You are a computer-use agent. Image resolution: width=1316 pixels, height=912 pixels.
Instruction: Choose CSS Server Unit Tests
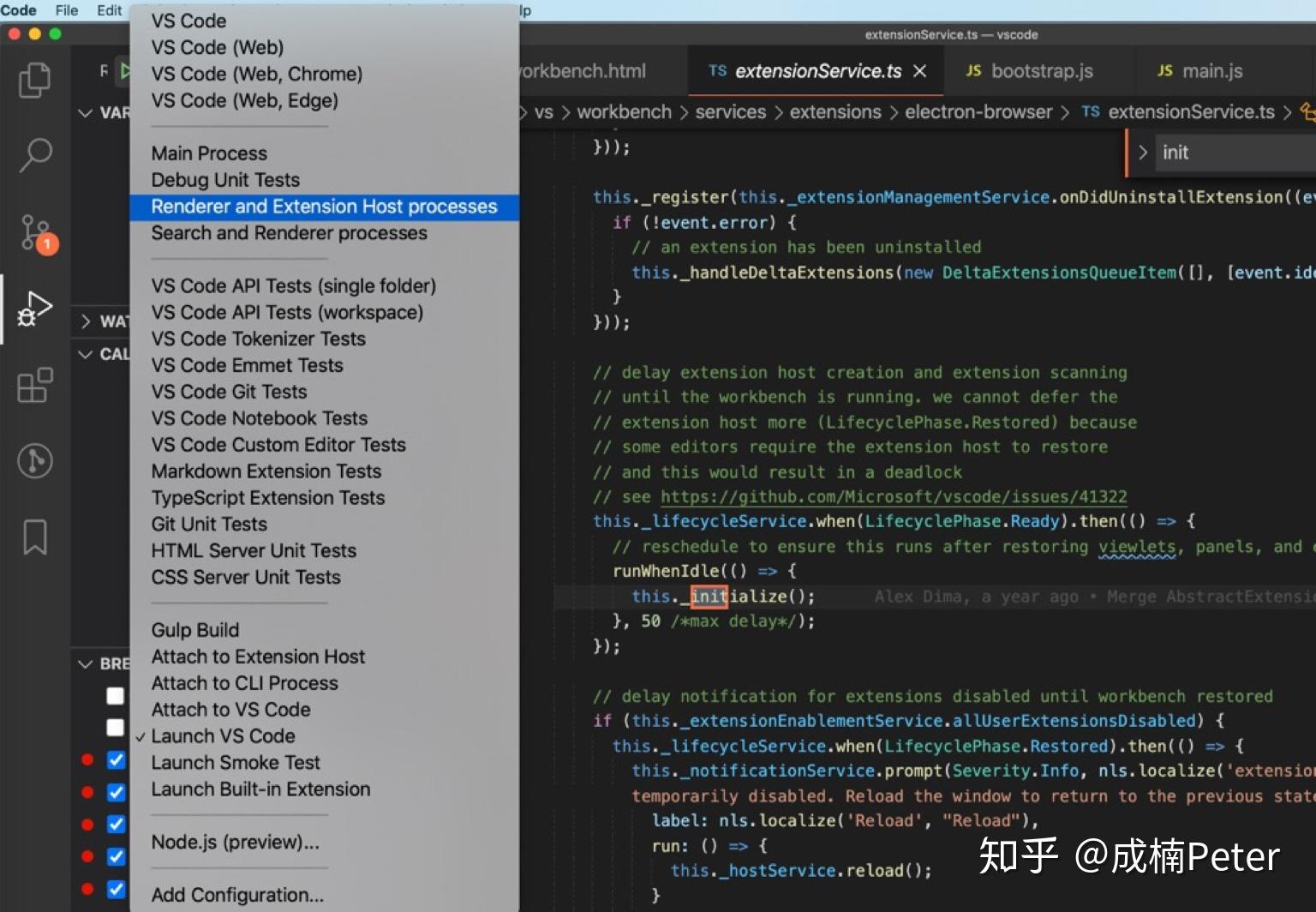324,578
